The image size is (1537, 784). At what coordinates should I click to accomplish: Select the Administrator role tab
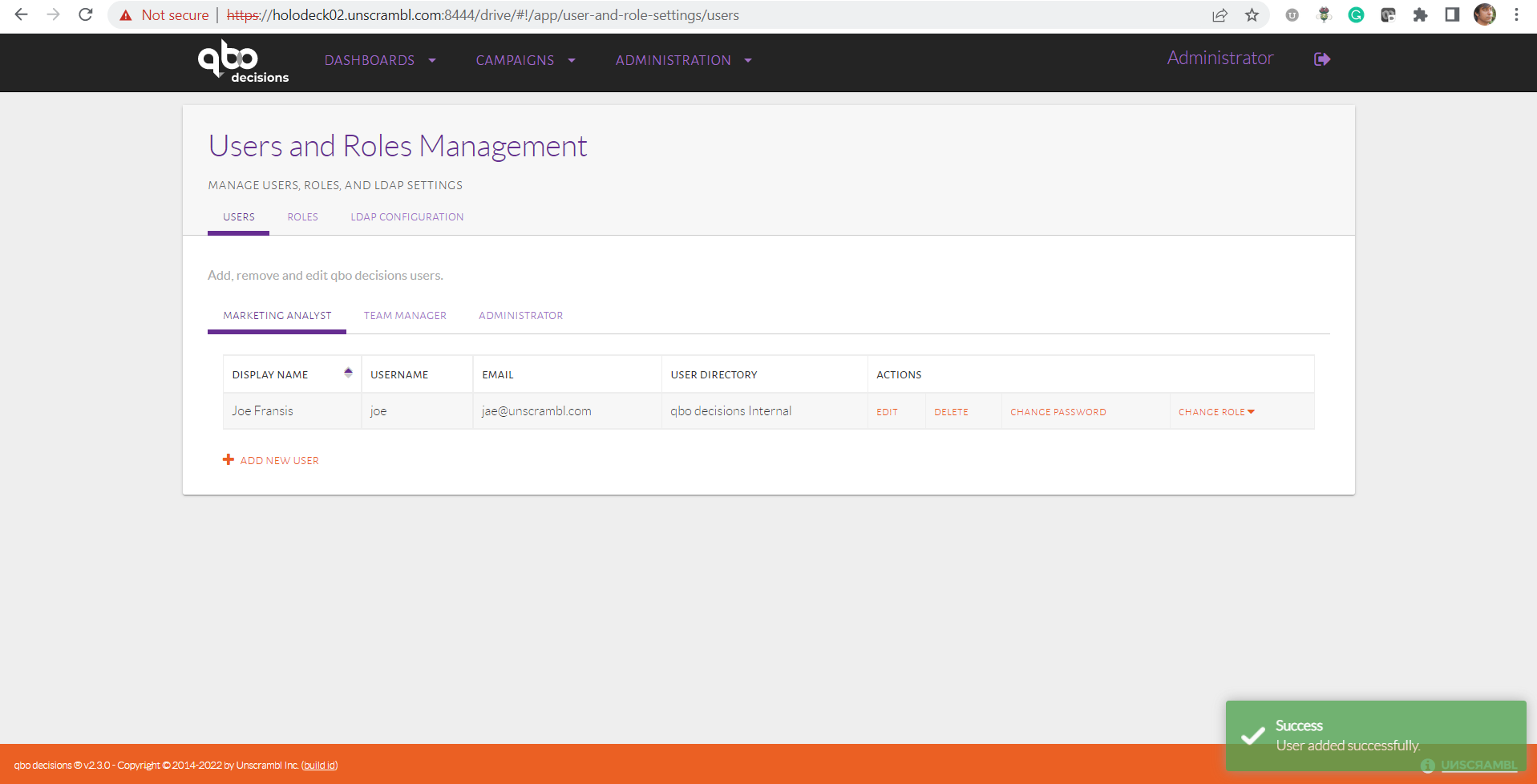click(x=521, y=316)
